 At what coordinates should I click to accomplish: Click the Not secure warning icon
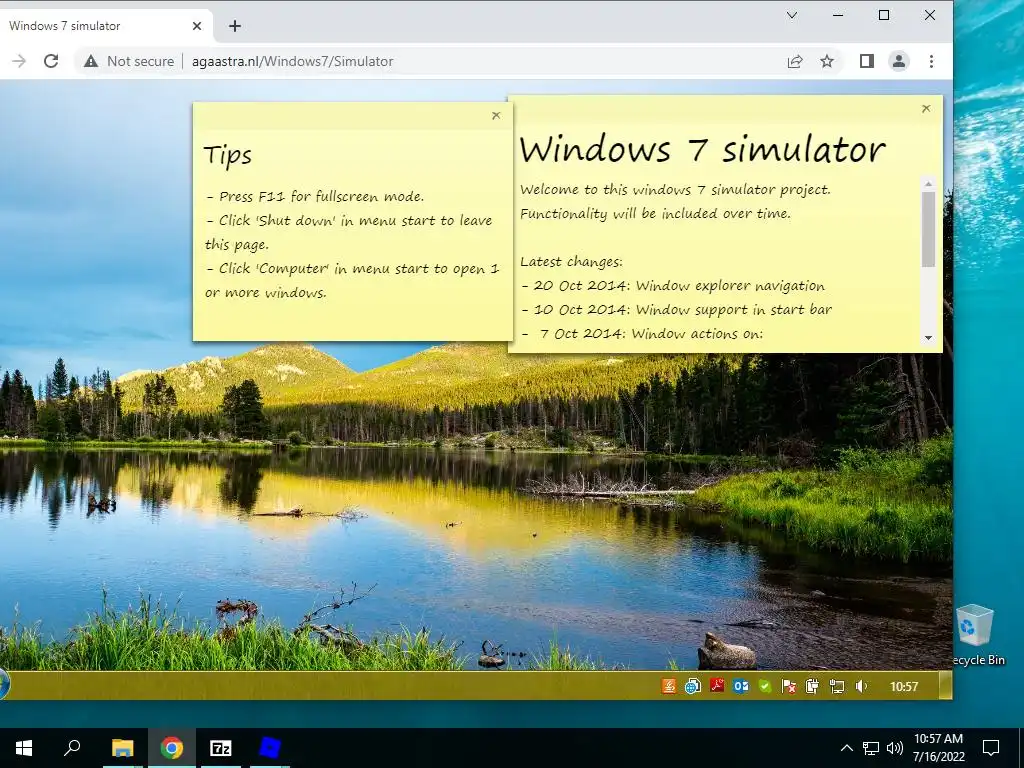(x=91, y=61)
